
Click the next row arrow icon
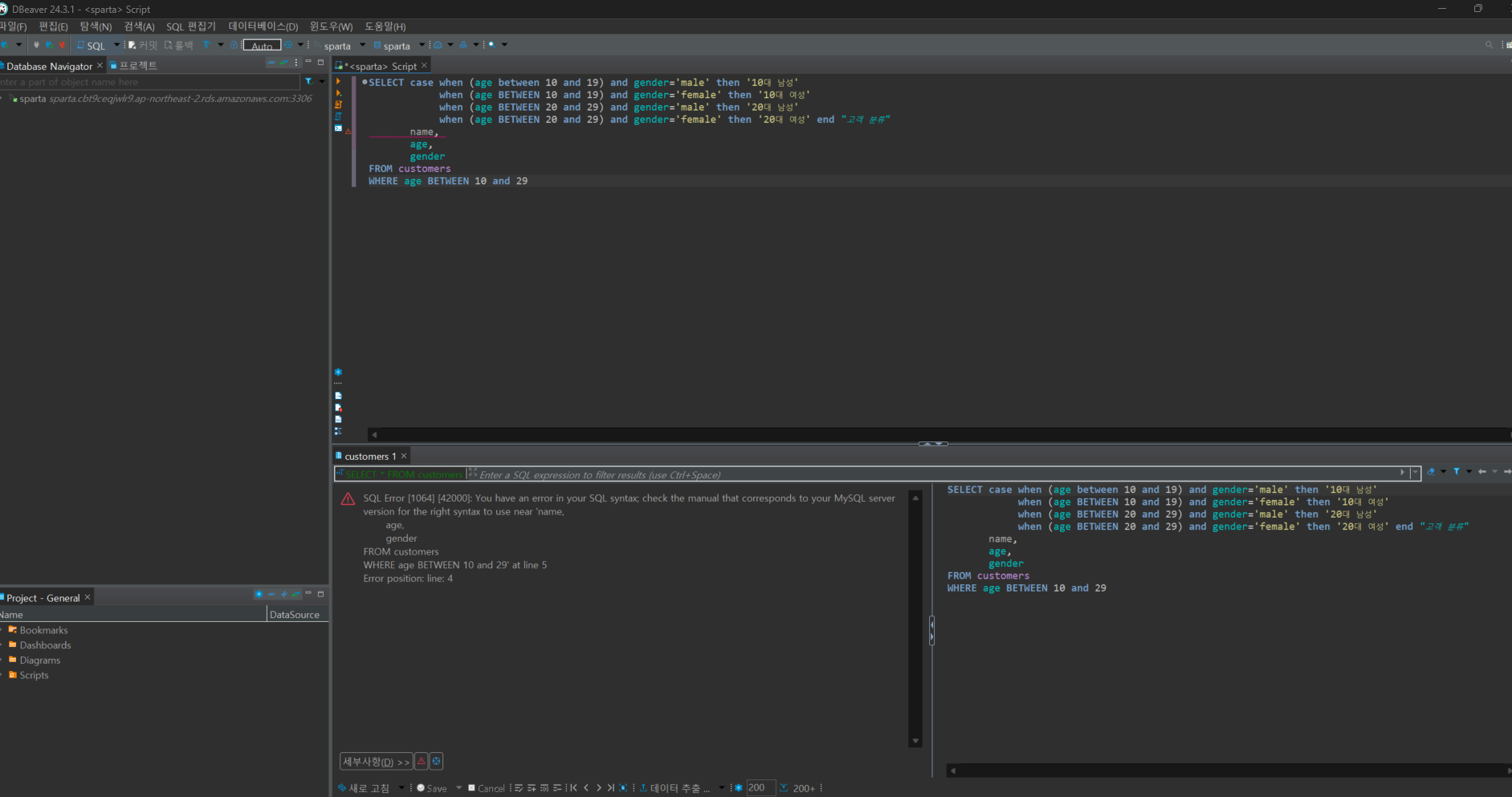point(598,788)
